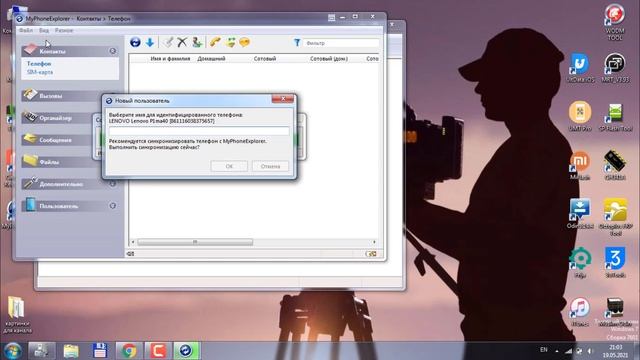Click the EN language indicator in tray
The height and width of the screenshot is (360, 640).
click(x=544, y=350)
